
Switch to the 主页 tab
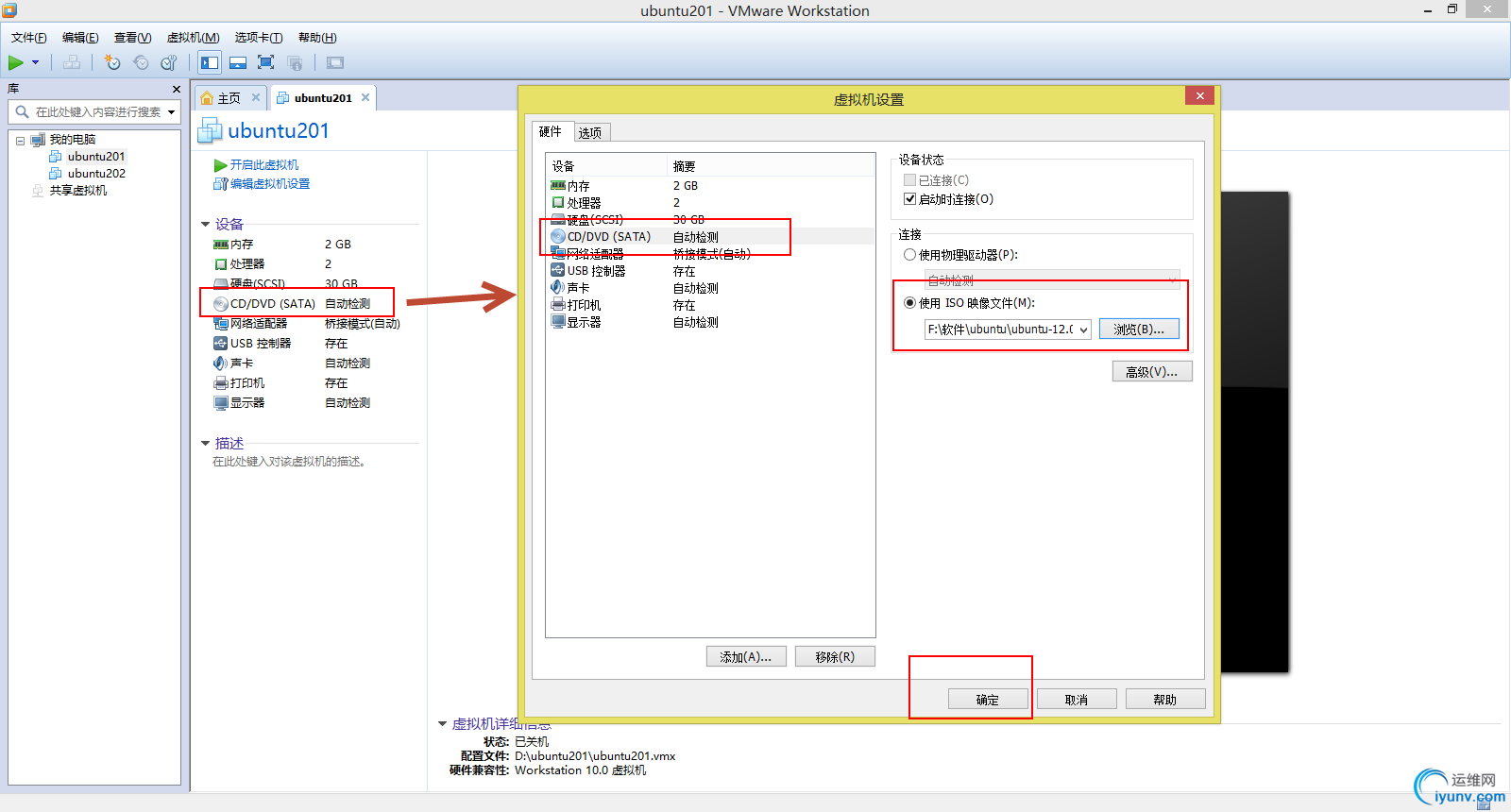(x=229, y=98)
